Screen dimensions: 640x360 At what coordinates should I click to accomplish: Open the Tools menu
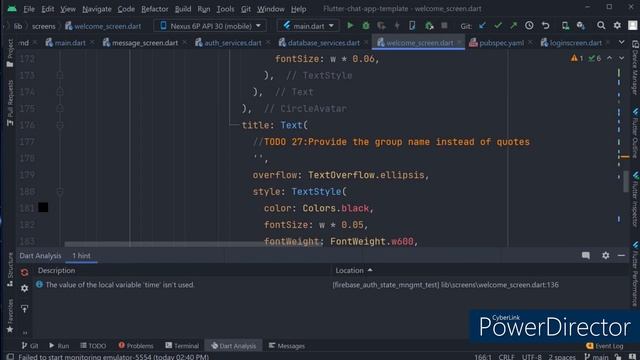click(225, 9)
